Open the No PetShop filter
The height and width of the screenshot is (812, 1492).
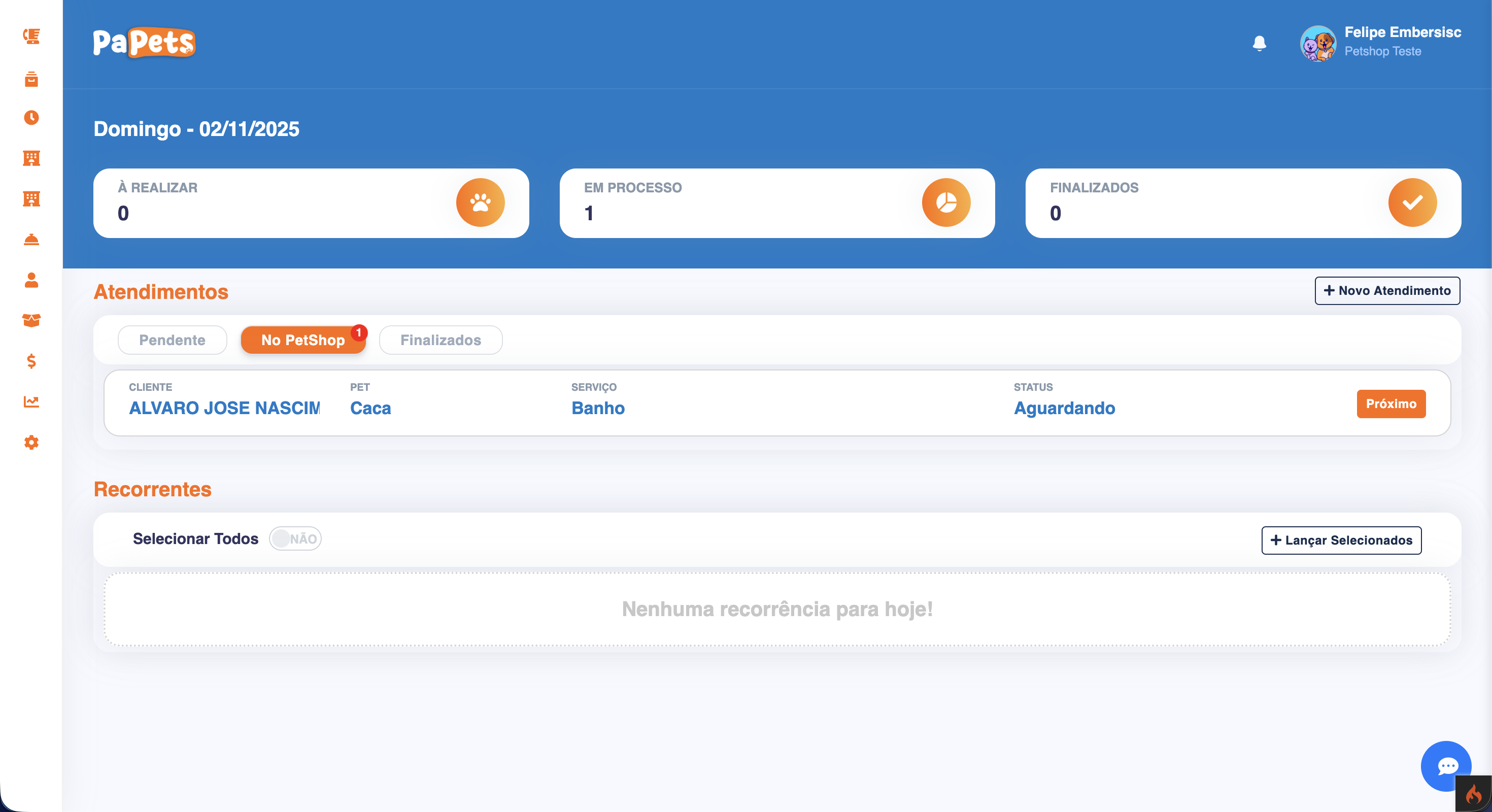[303, 340]
